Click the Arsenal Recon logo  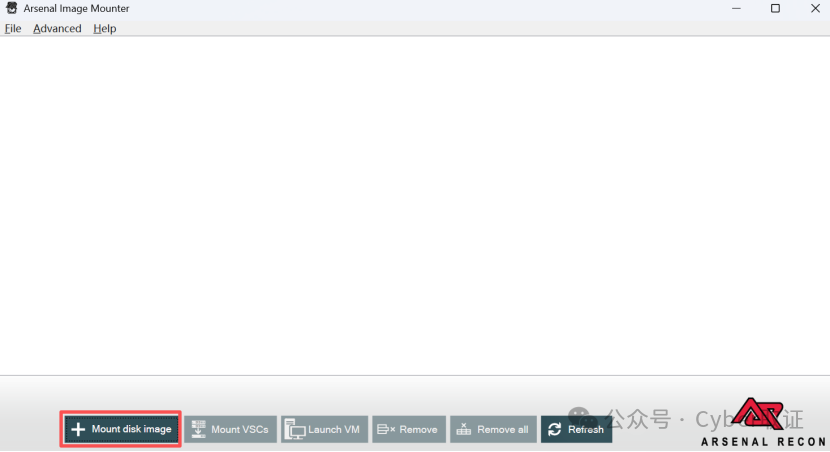click(x=763, y=423)
